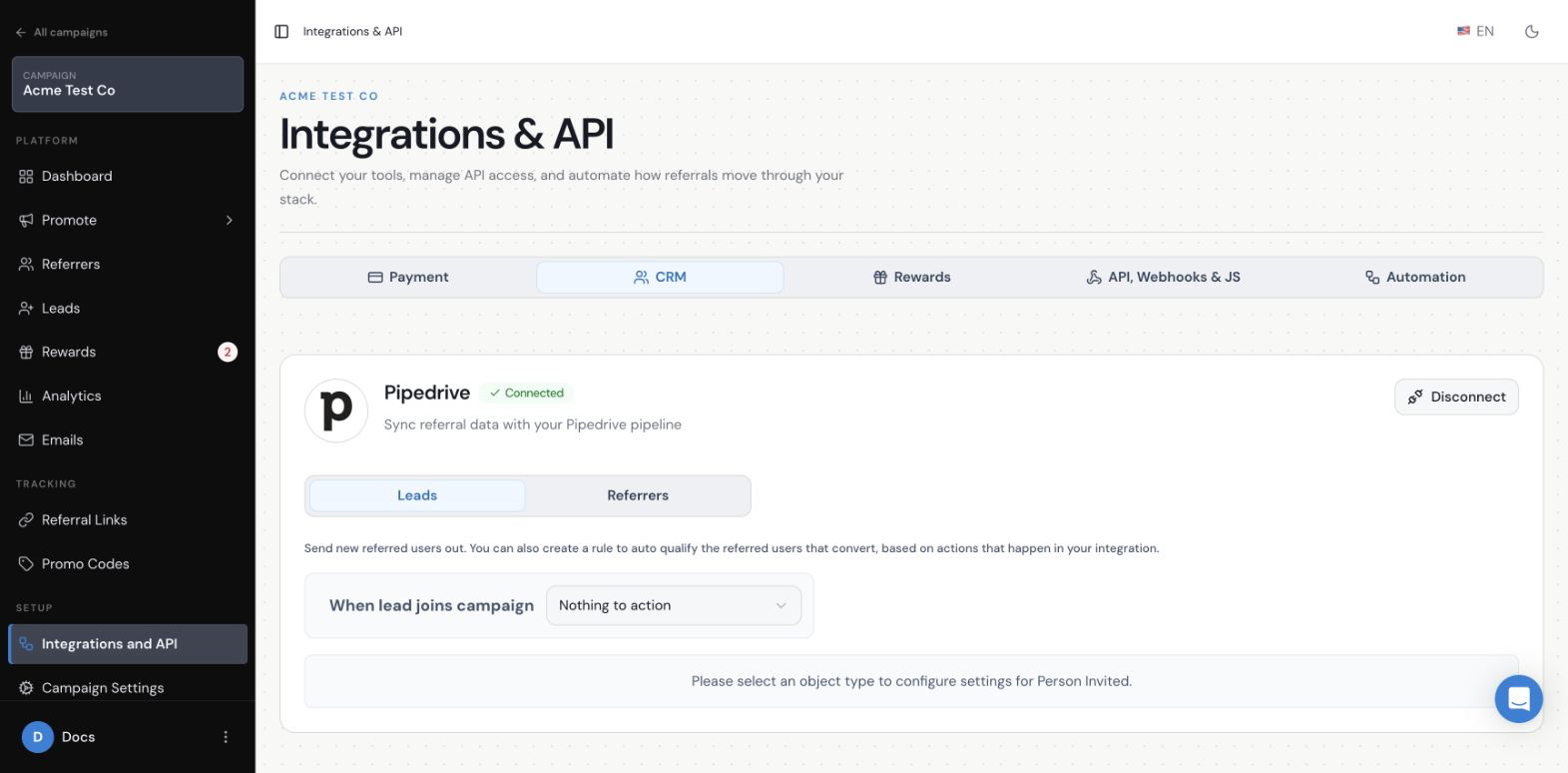Click the 'Sync referral data with your Pipedrive pipeline' text
This screenshot has height=773, width=1568.
(x=533, y=424)
